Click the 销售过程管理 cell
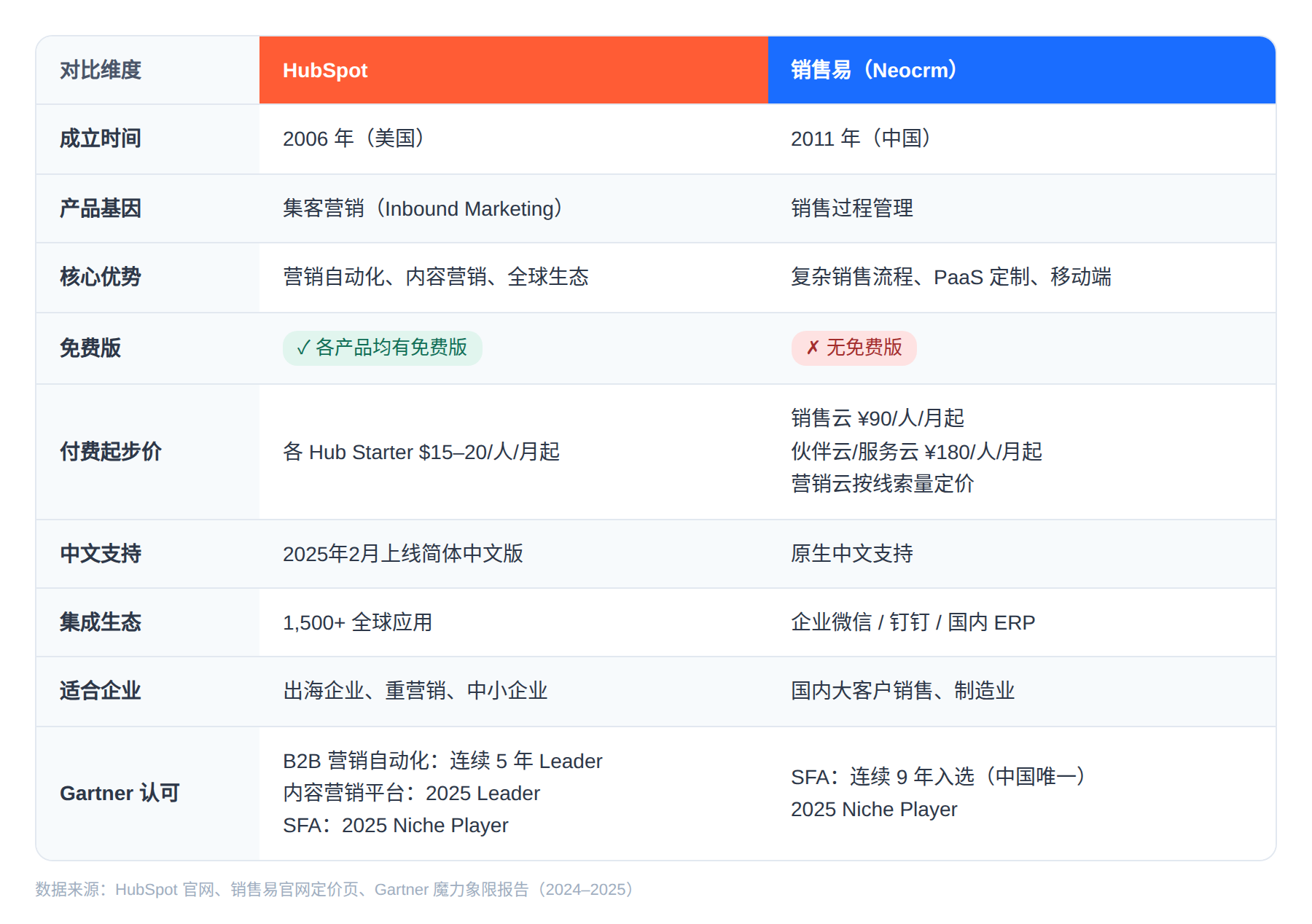Image resolution: width=1312 pixels, height=924 pixels. tap(1022, 208)
